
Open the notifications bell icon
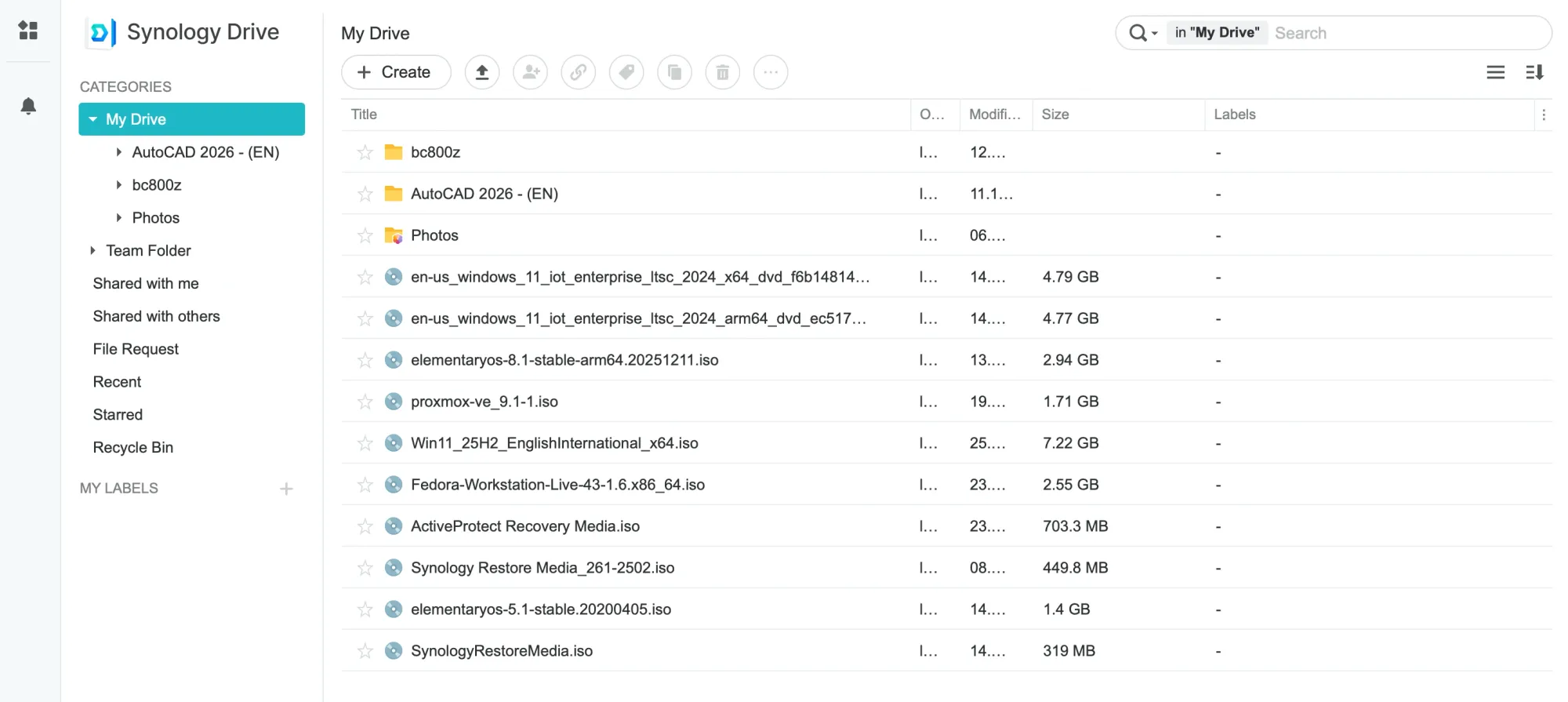point(28,106)
